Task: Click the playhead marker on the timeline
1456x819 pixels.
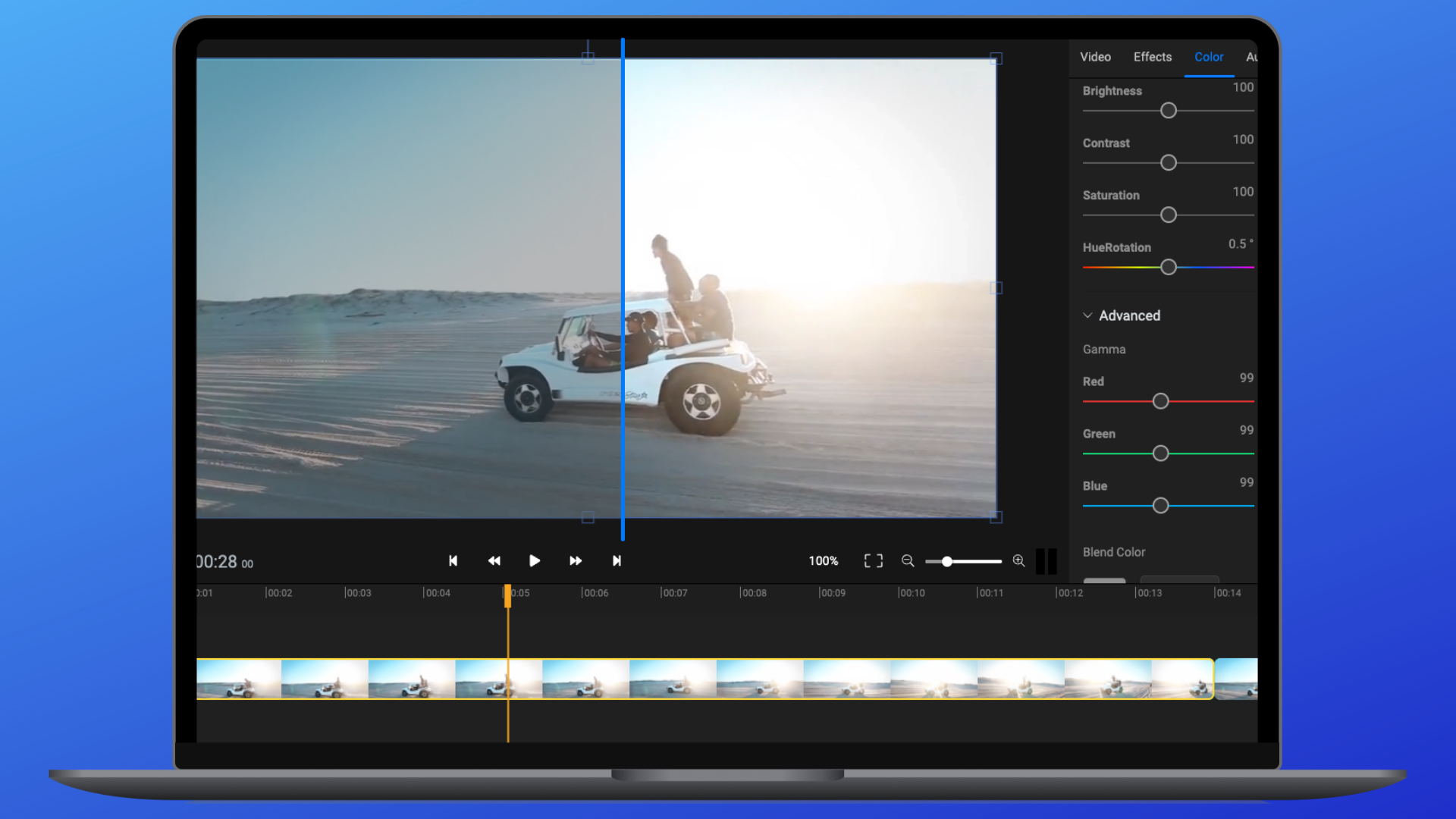Action: point(508,597)
